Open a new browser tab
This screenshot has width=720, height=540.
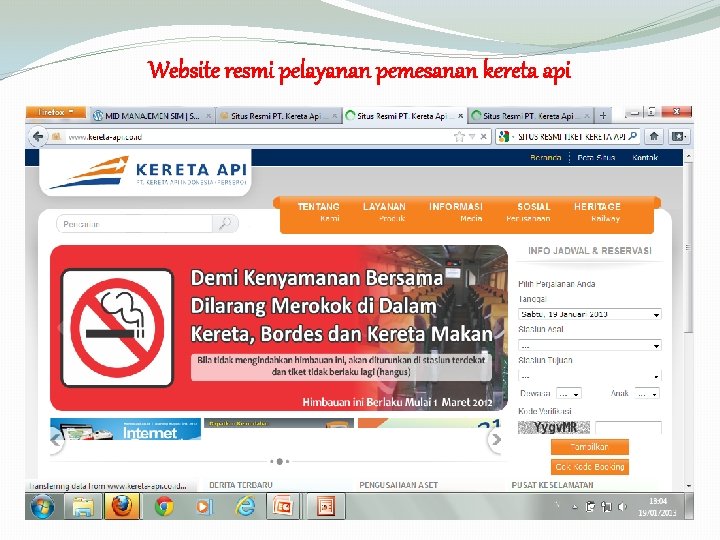tap(603, 116)
